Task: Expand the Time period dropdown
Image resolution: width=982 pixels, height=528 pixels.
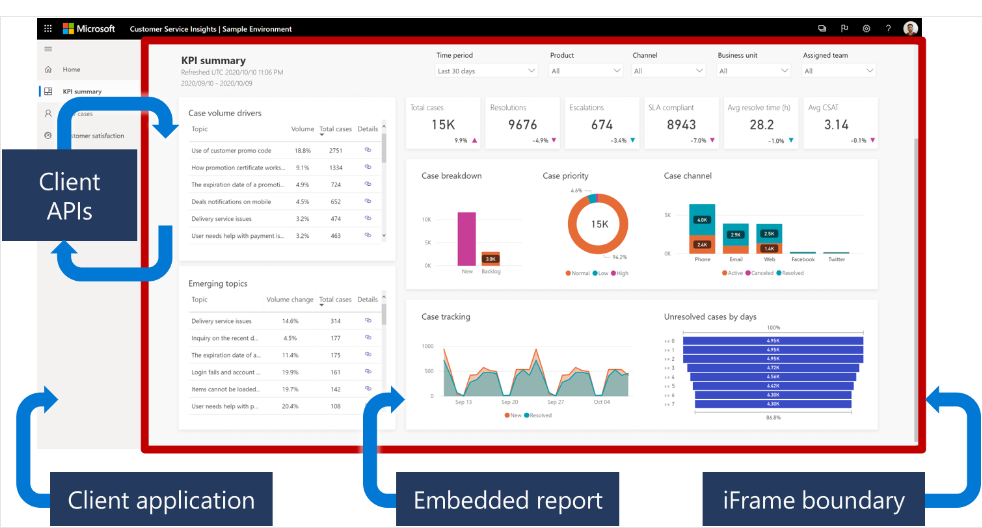Action: (x=487, y=71)
